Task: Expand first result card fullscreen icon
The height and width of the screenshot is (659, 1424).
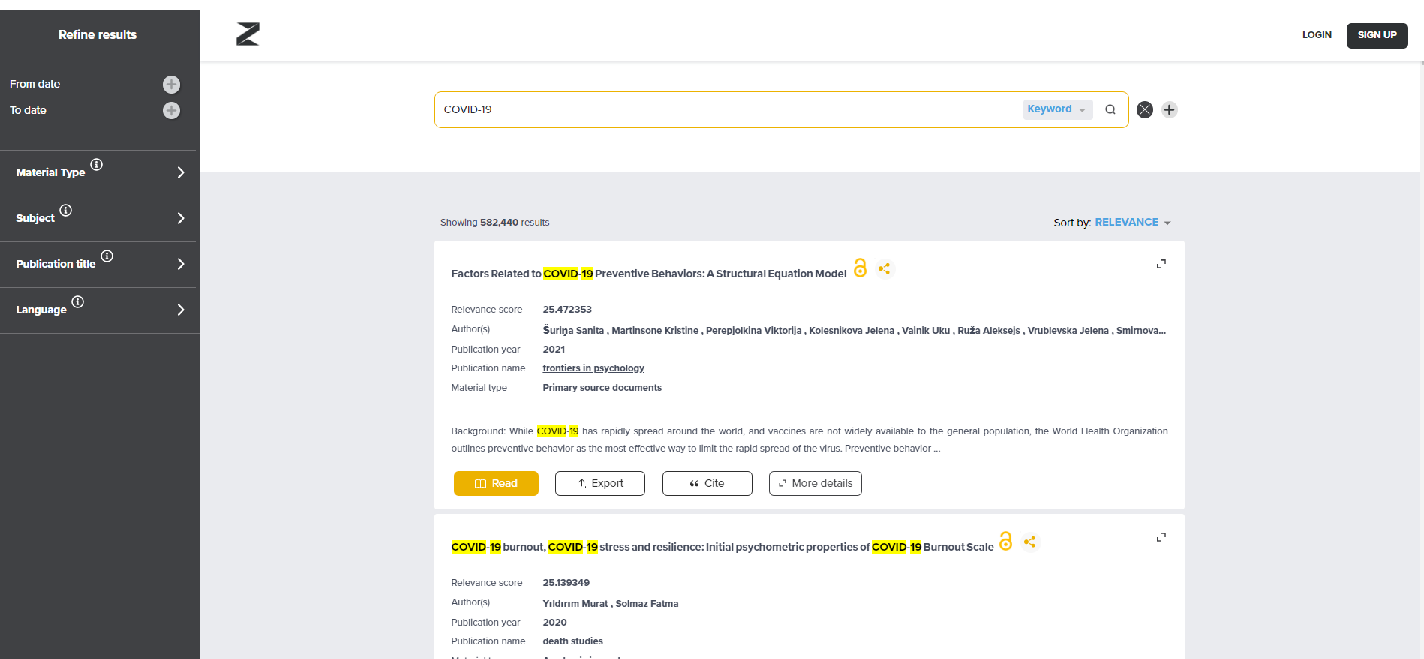Action: (1161, 264)
